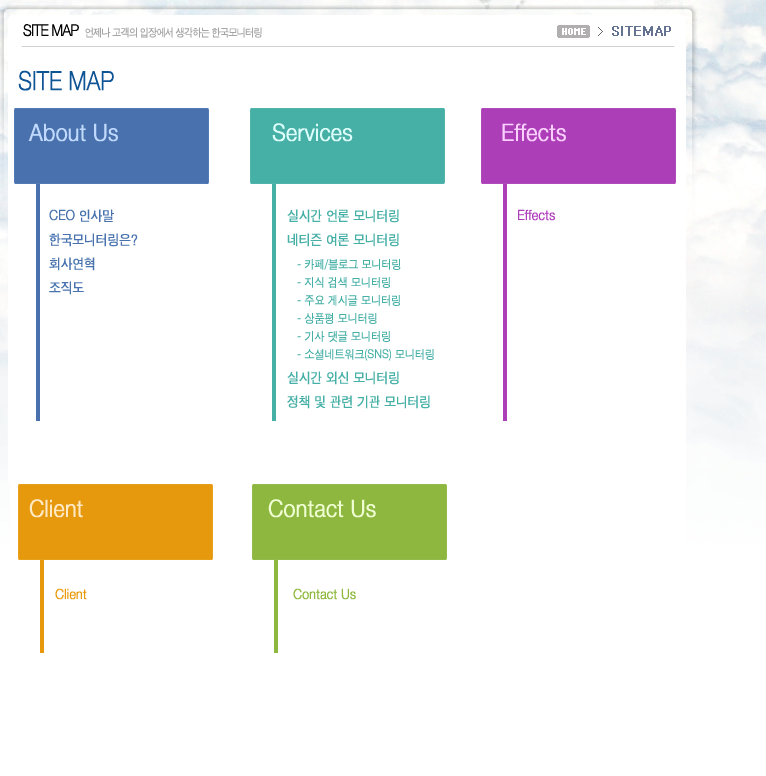The image size is (766, 776).
Task: Click the HOME breadcrumb button
Action: point(573,32)
